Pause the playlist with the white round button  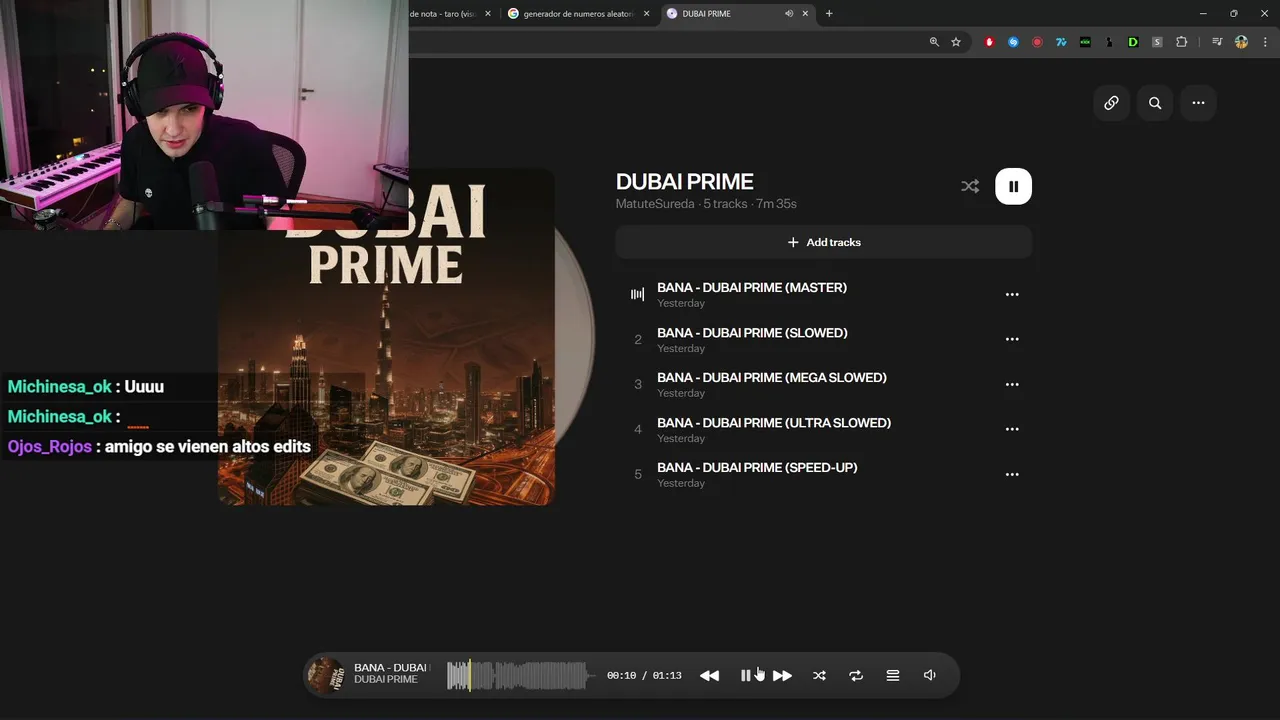point(1013,186)
